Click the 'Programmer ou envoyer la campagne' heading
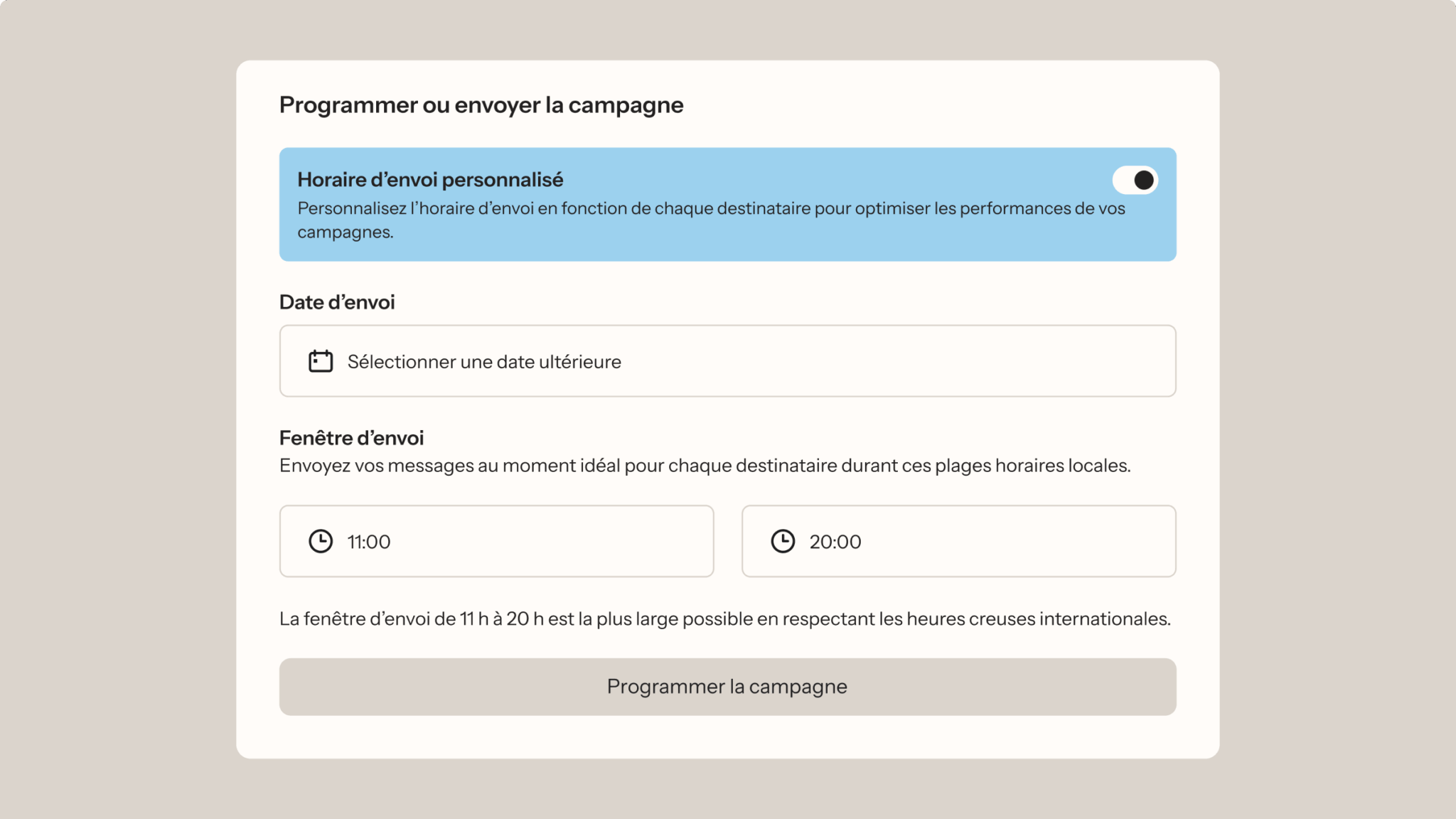The width and height of the screenshot is (1456, 819). 481,105
